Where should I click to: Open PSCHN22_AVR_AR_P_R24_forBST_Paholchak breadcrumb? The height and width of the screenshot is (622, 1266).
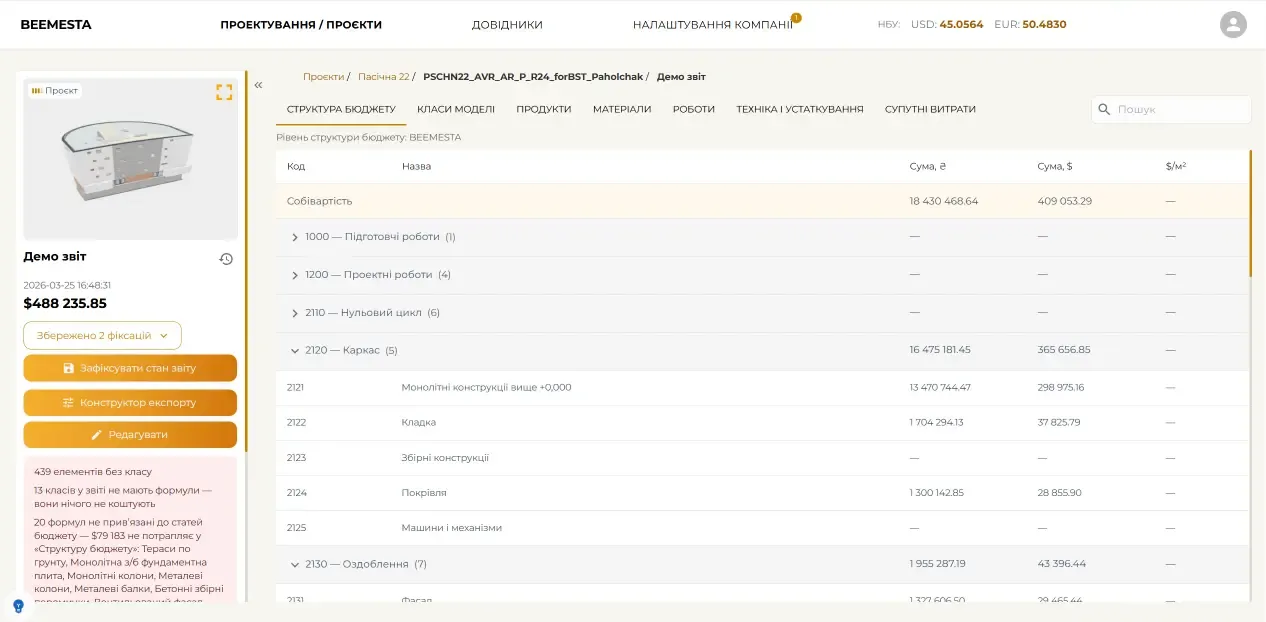point(533,77)
